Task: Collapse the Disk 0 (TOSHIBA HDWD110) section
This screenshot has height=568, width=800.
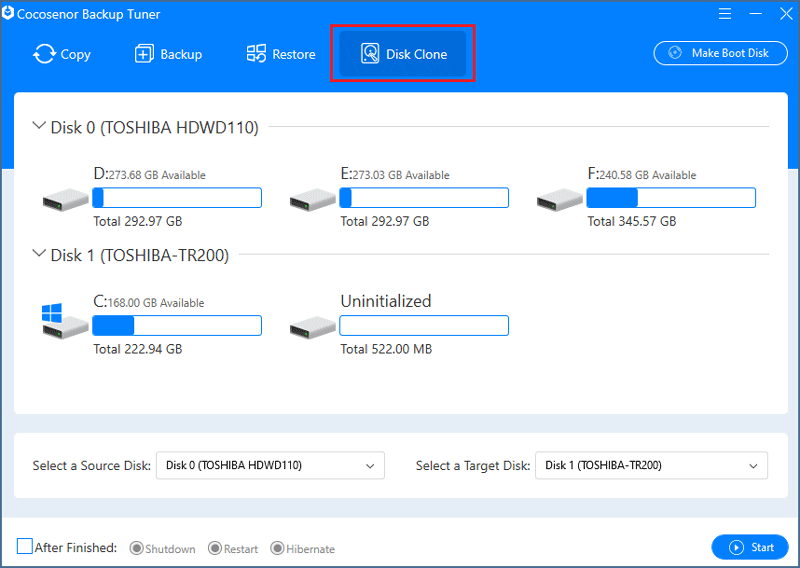Action: coord(39,126)
